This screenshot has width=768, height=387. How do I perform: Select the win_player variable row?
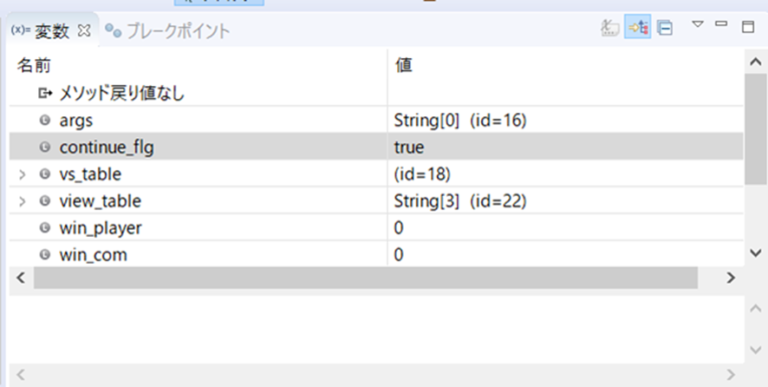[376, 228]
